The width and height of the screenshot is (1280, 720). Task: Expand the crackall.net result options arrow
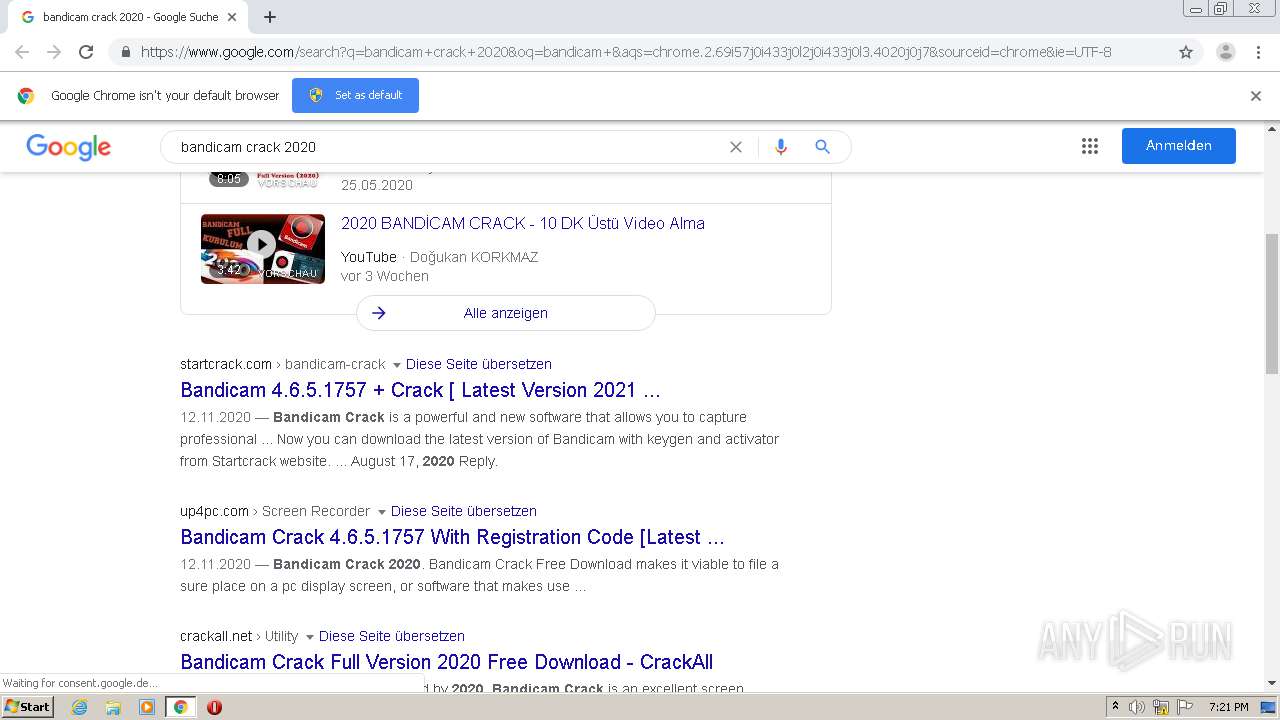coord(310,637)
